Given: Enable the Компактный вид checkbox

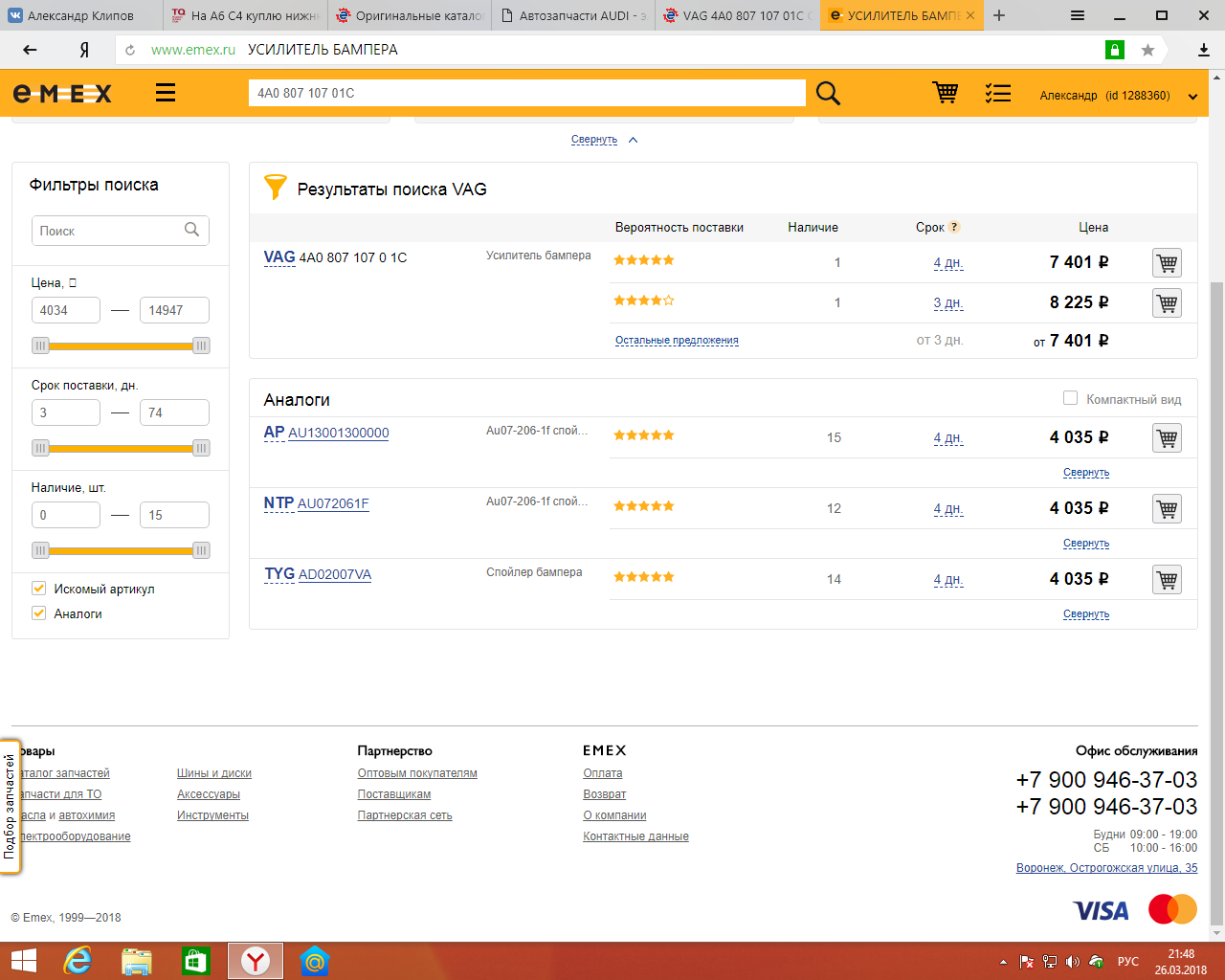Looking at the screenshot, I should pyautogui.click(x=1070, y=398).
